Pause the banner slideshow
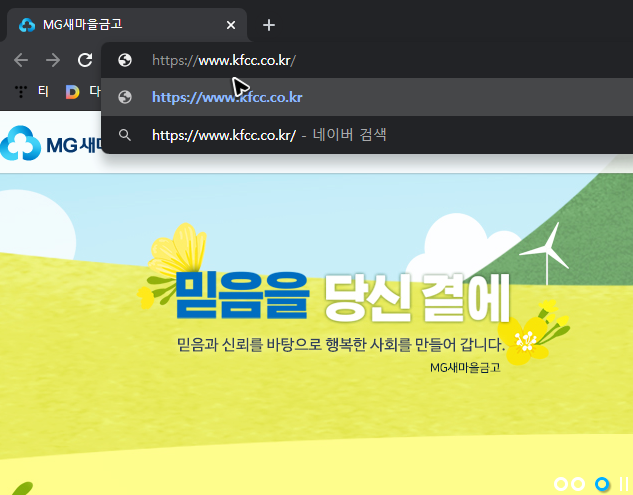This screenshot has width=633, height=495. pyautogui.click(x=624, y=484)
